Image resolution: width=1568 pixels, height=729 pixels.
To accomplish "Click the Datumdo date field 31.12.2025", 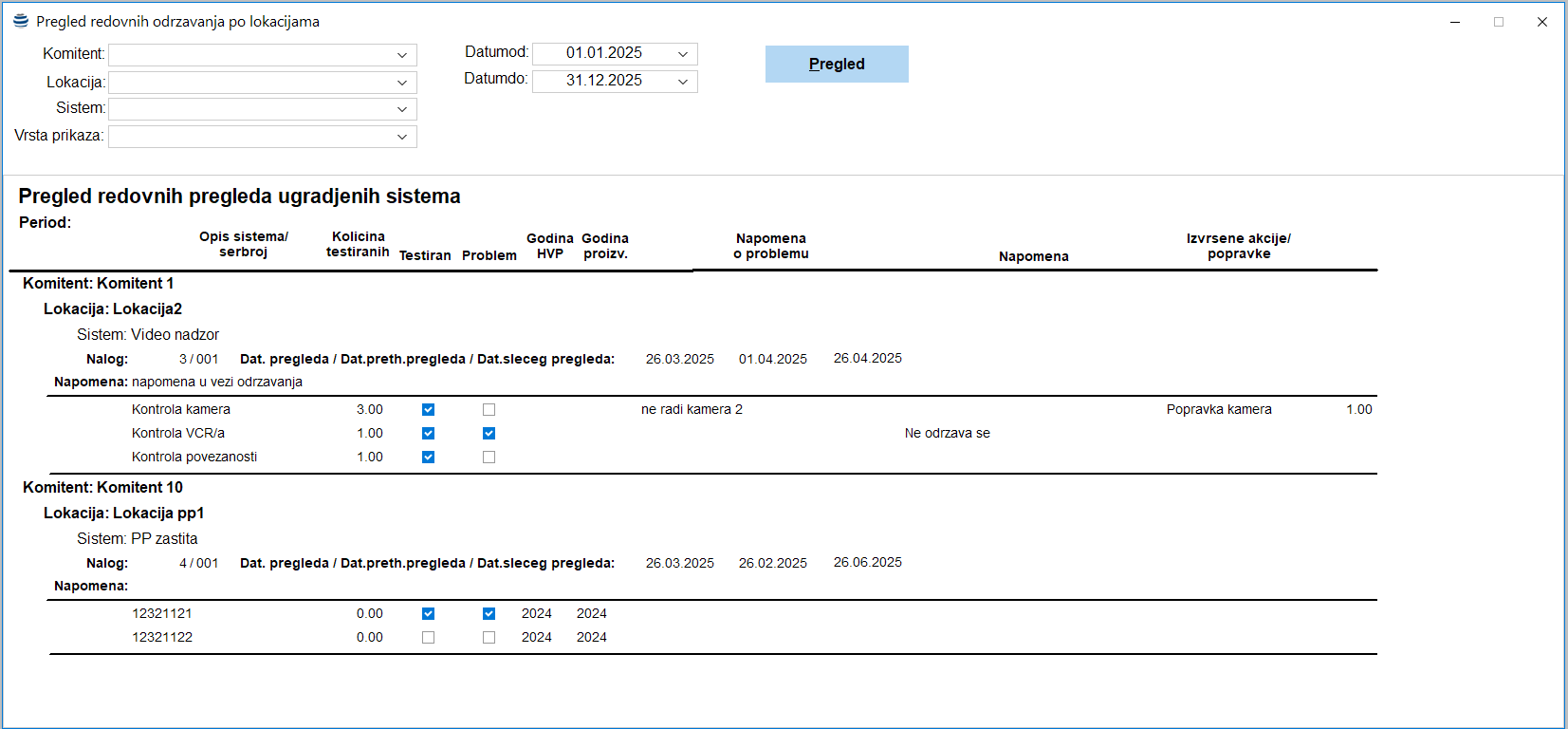I will tap(603, 81).
